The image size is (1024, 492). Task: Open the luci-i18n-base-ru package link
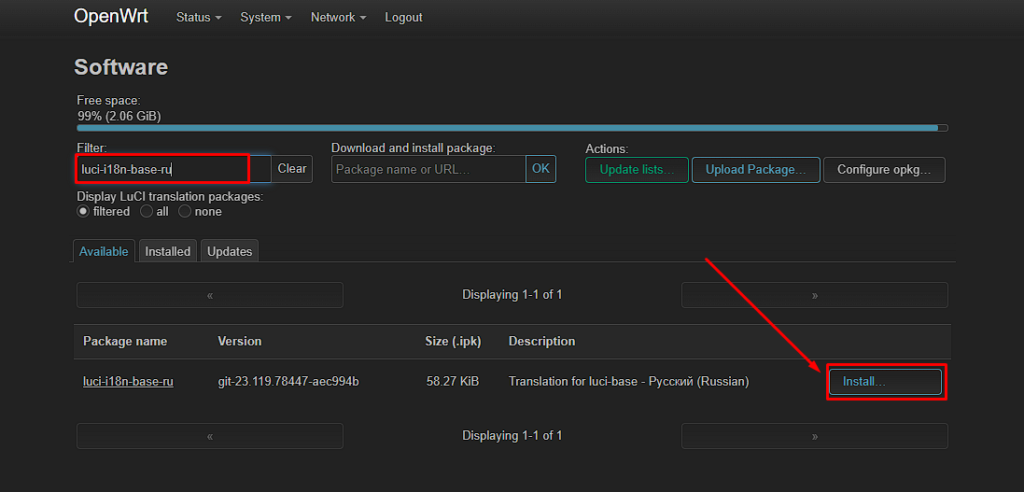point(128,382)
